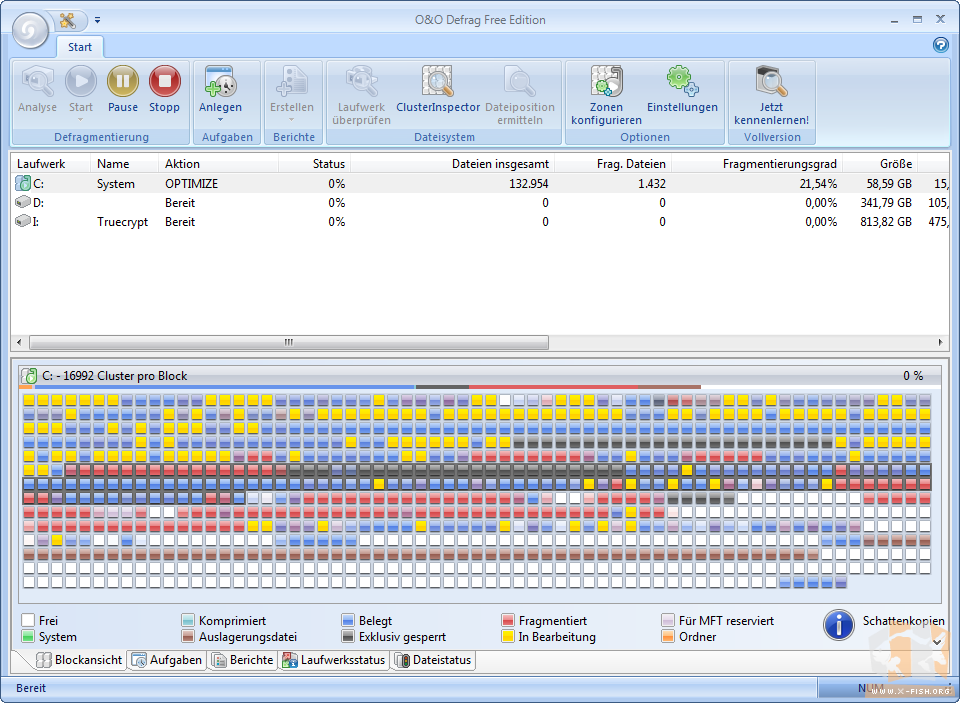
Task: Click the Für MFT reserviert legend swatch
Action: pyautogui.click(x=668, y=620)
